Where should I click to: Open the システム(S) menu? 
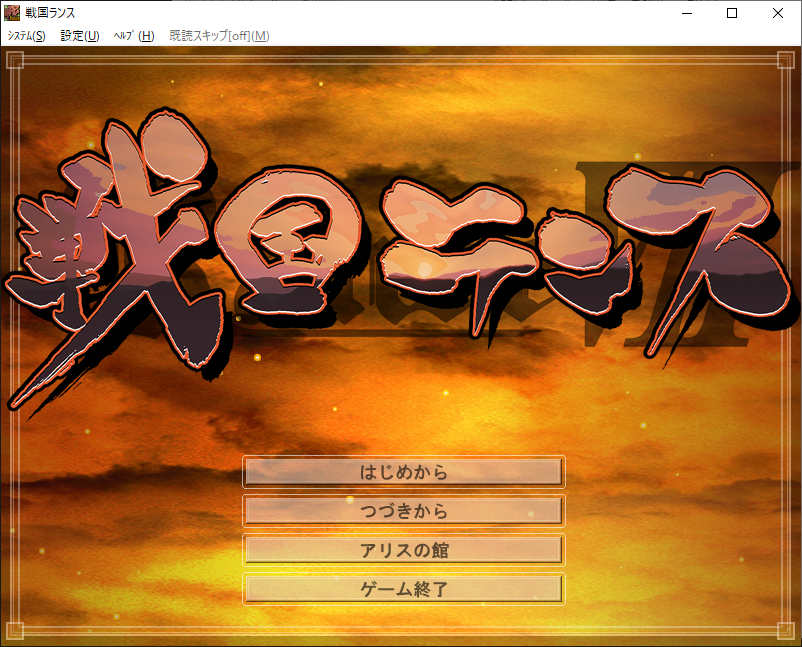tap(27, 36)
